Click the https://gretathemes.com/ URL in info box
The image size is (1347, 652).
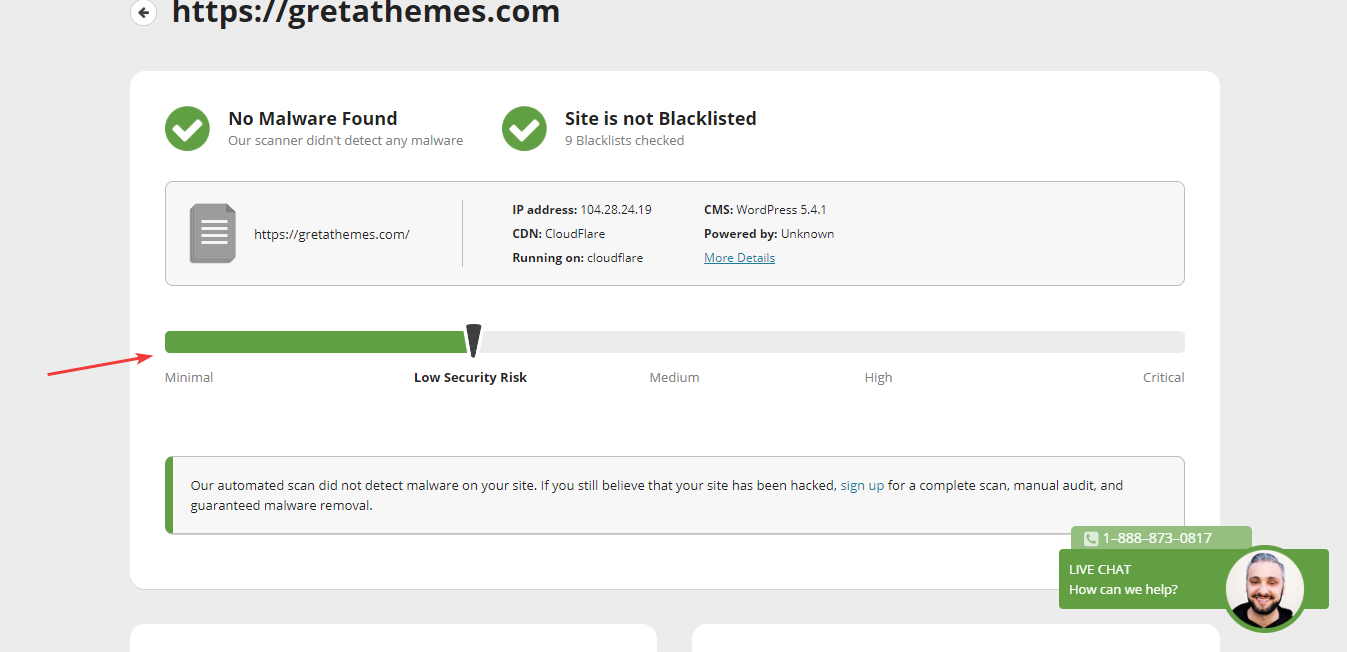(332, 235)
